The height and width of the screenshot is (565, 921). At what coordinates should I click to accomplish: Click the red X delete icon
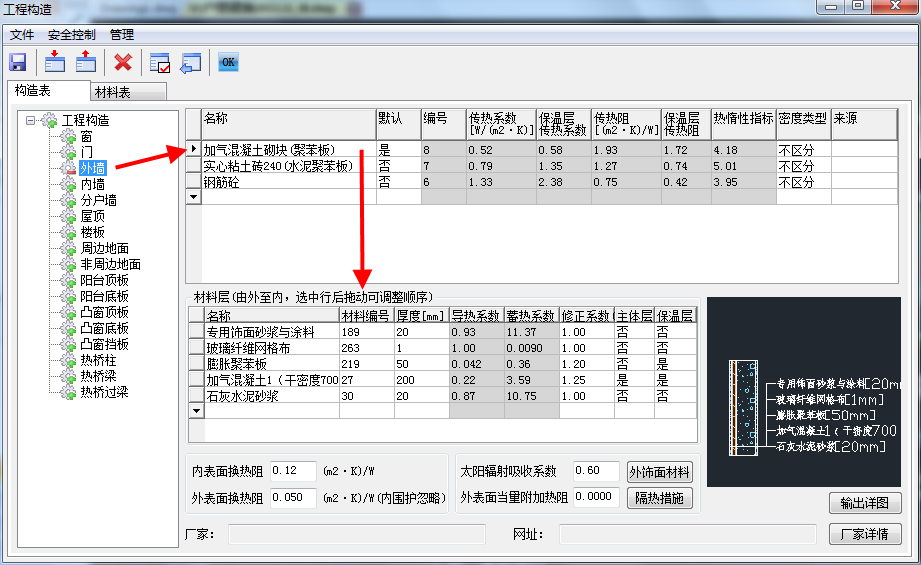coord(123,62)
